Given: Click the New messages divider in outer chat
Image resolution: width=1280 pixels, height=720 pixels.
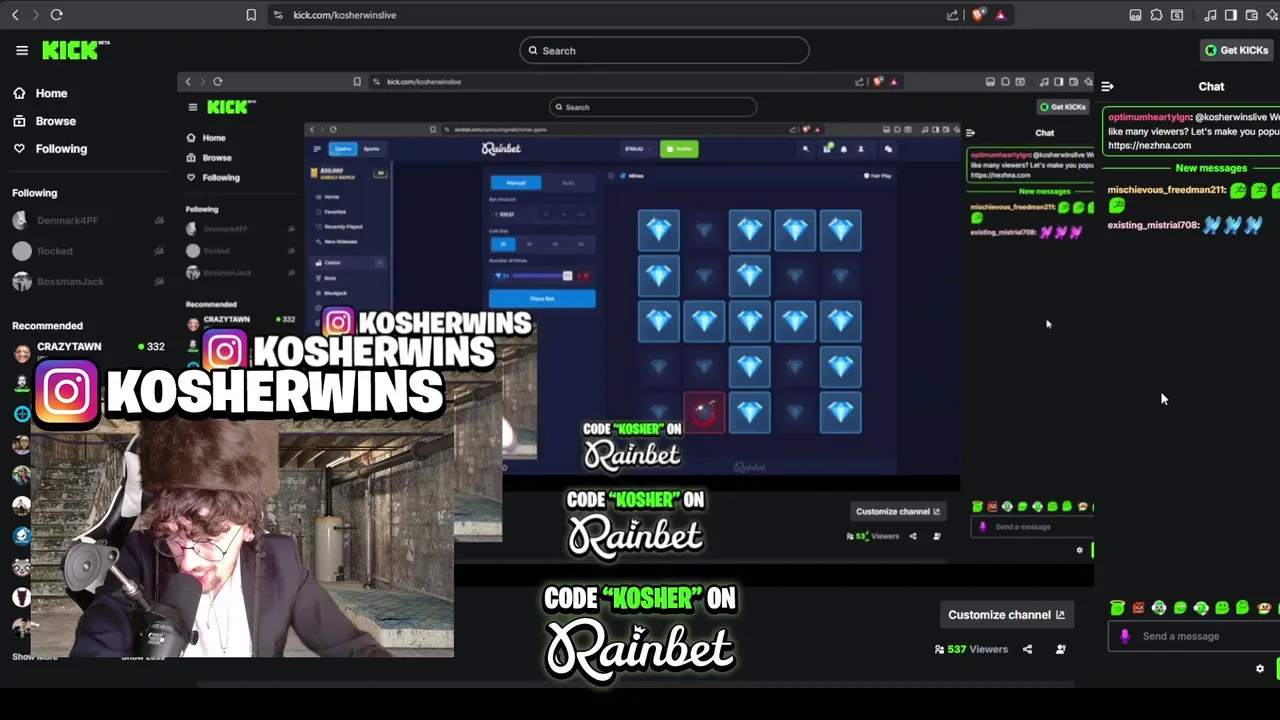Looking at the screenshot, I should click(x=1211, y=168).
